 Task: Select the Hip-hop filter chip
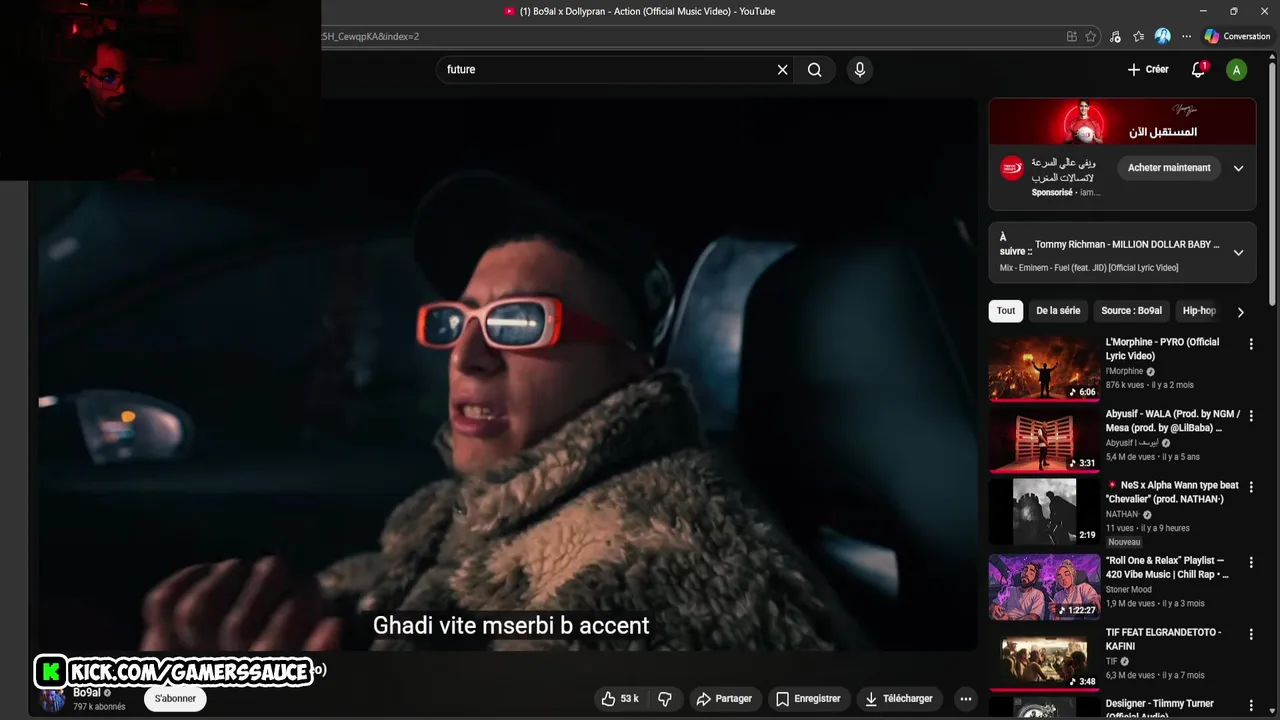click(1199, 311)
